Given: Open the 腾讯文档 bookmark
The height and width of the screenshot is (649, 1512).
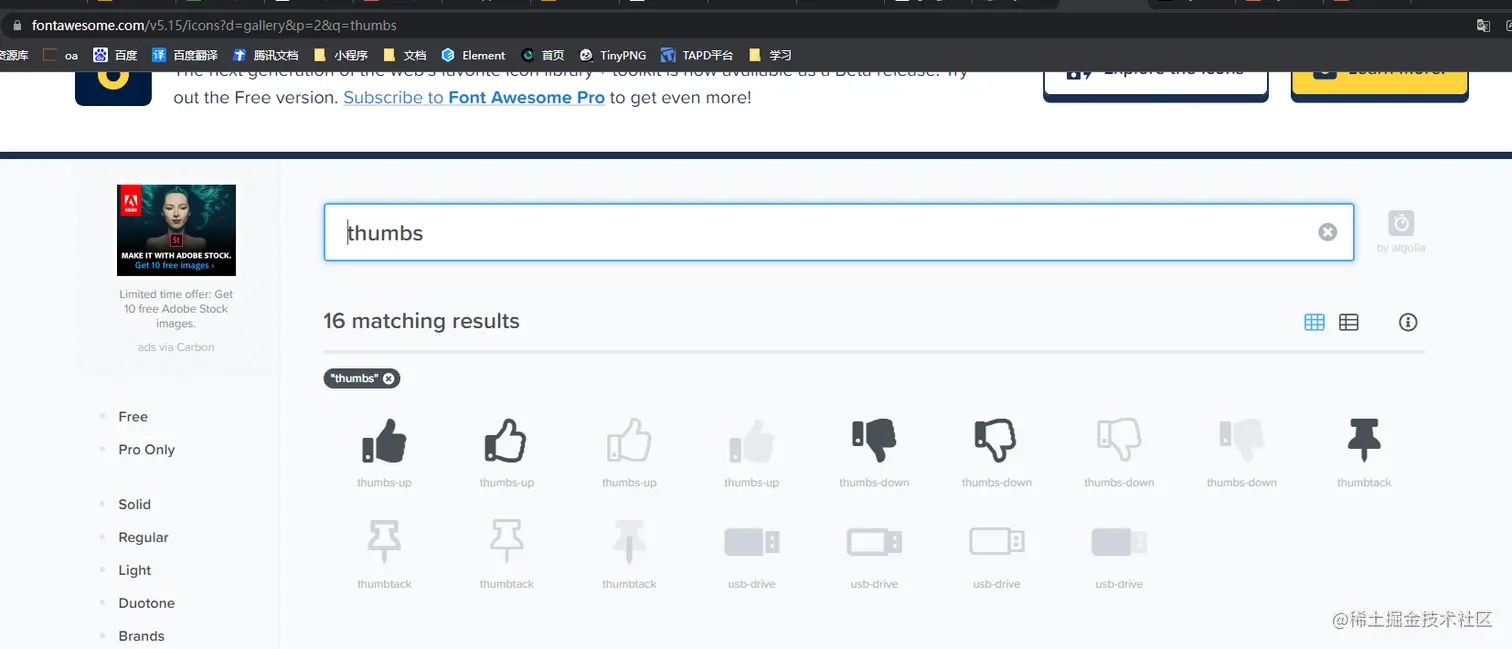Looking at the screenshot, I should pos(265,55).
